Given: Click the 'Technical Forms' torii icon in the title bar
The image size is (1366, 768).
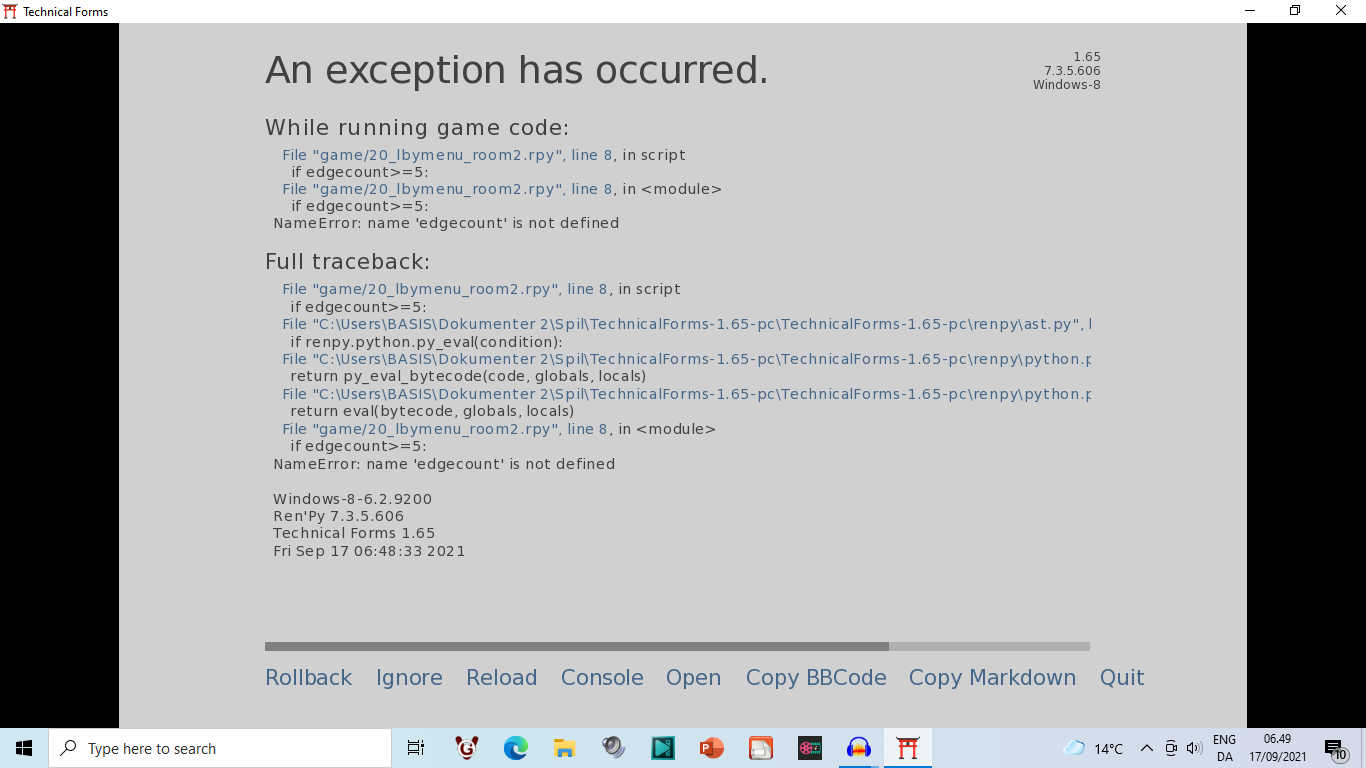Looking at the screenshot, I should (11, 11).
